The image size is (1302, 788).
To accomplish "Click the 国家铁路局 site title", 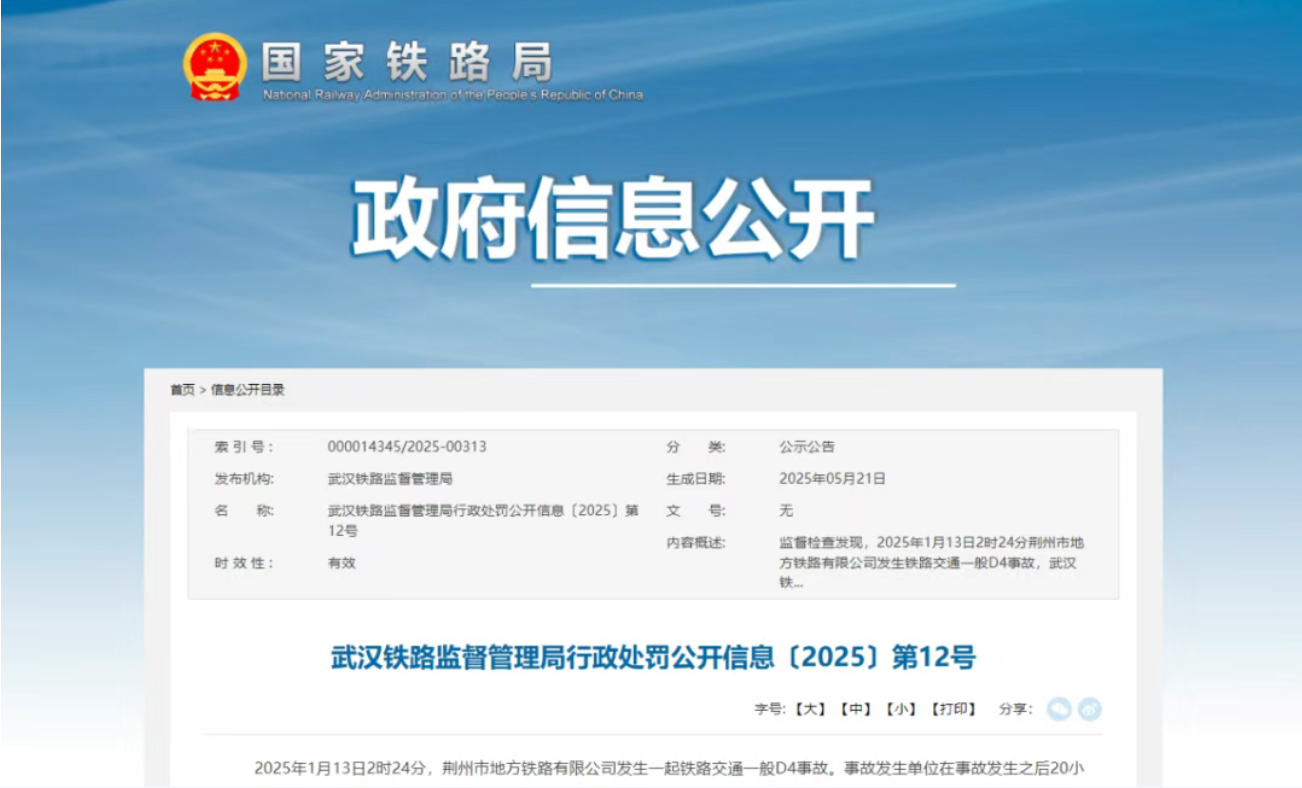I will 407,63.
